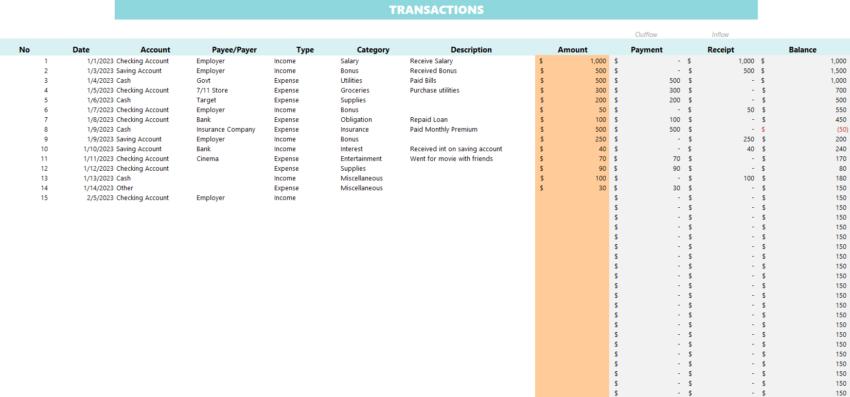The width and height of the screenshot is (850, 397).
Task: Select the Receipt column header
Action: coord(721,50)
